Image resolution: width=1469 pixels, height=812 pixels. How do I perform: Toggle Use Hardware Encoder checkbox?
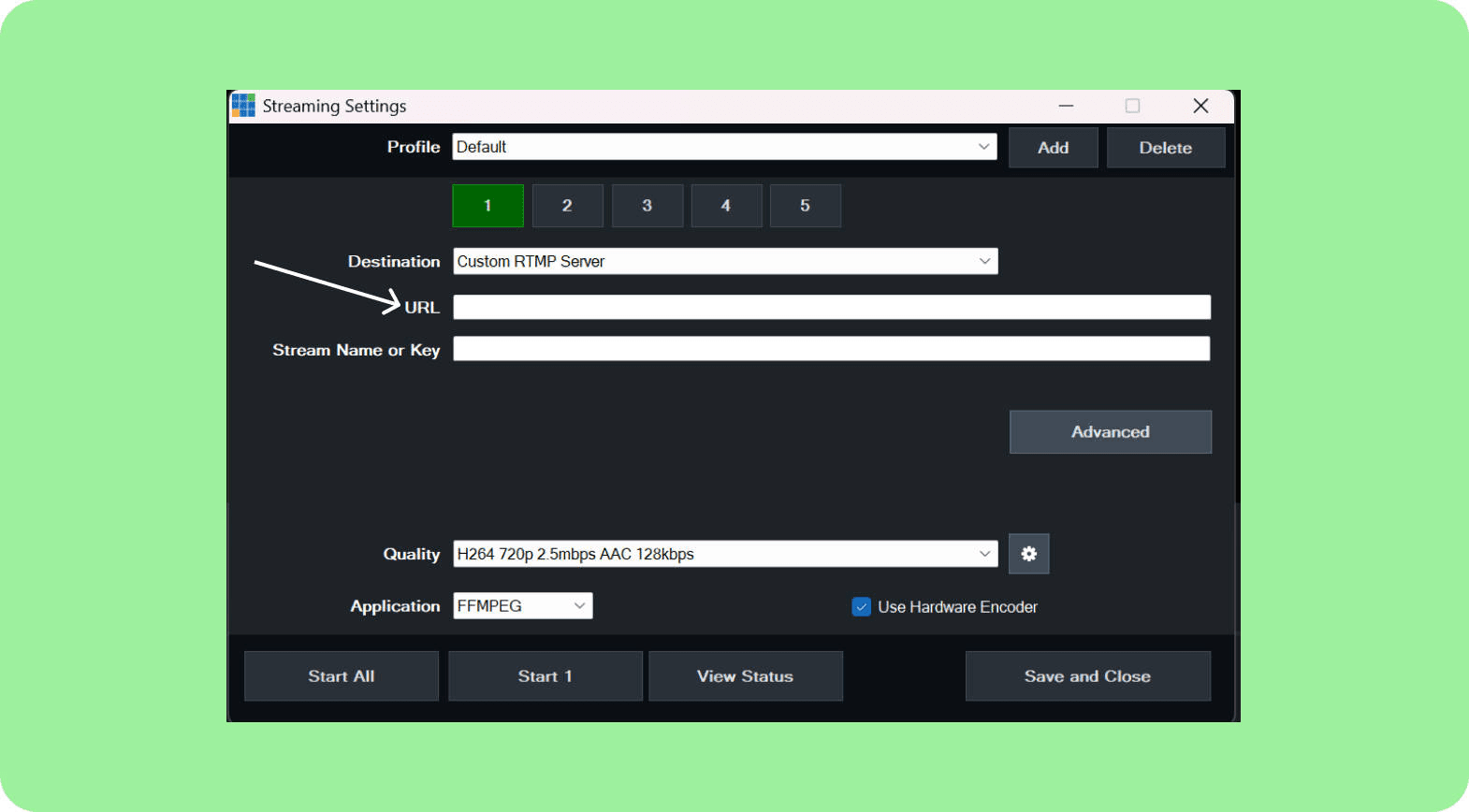pos(862,607)
